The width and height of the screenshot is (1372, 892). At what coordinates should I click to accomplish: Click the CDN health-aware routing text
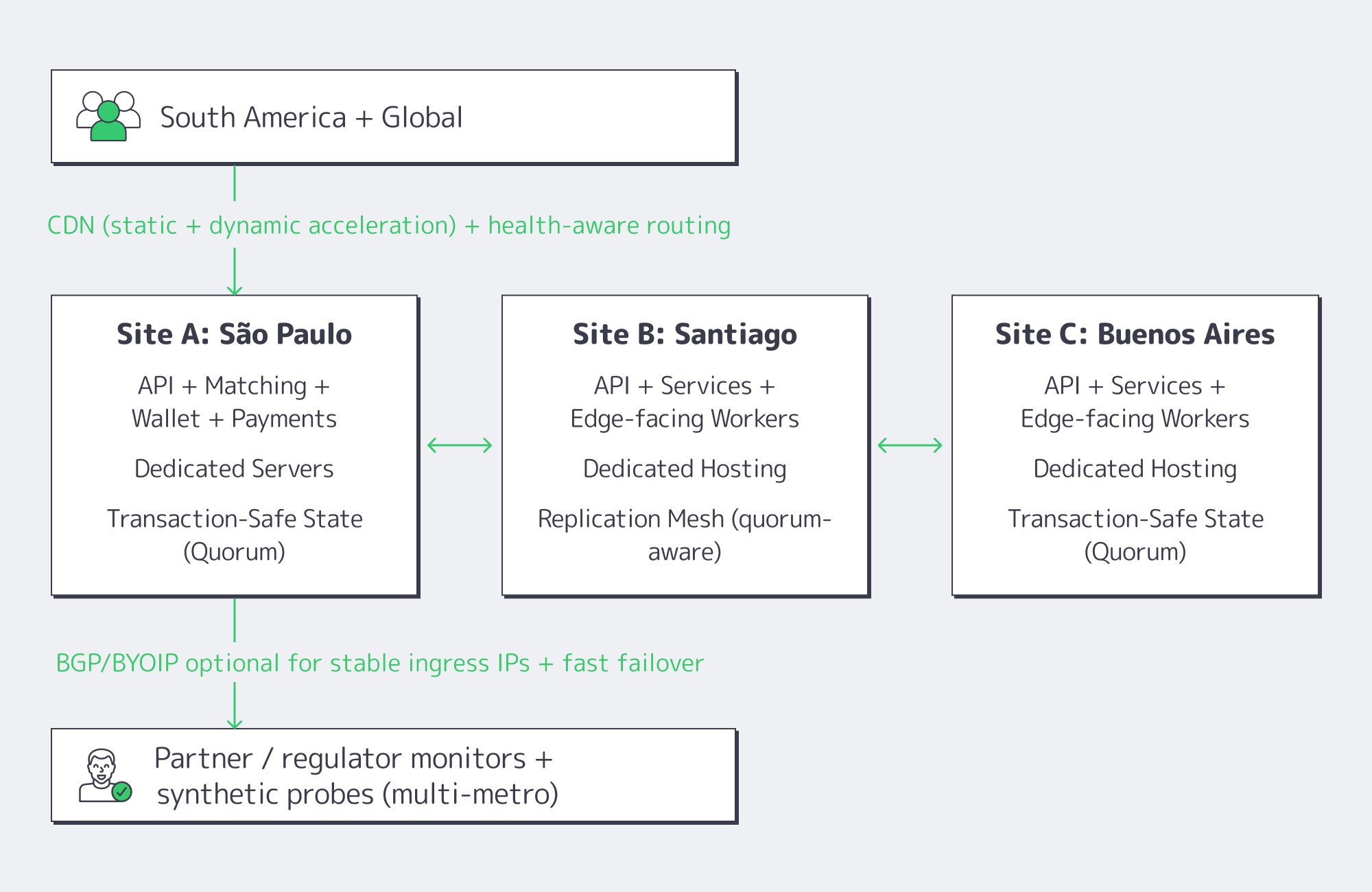click(389, 225)
